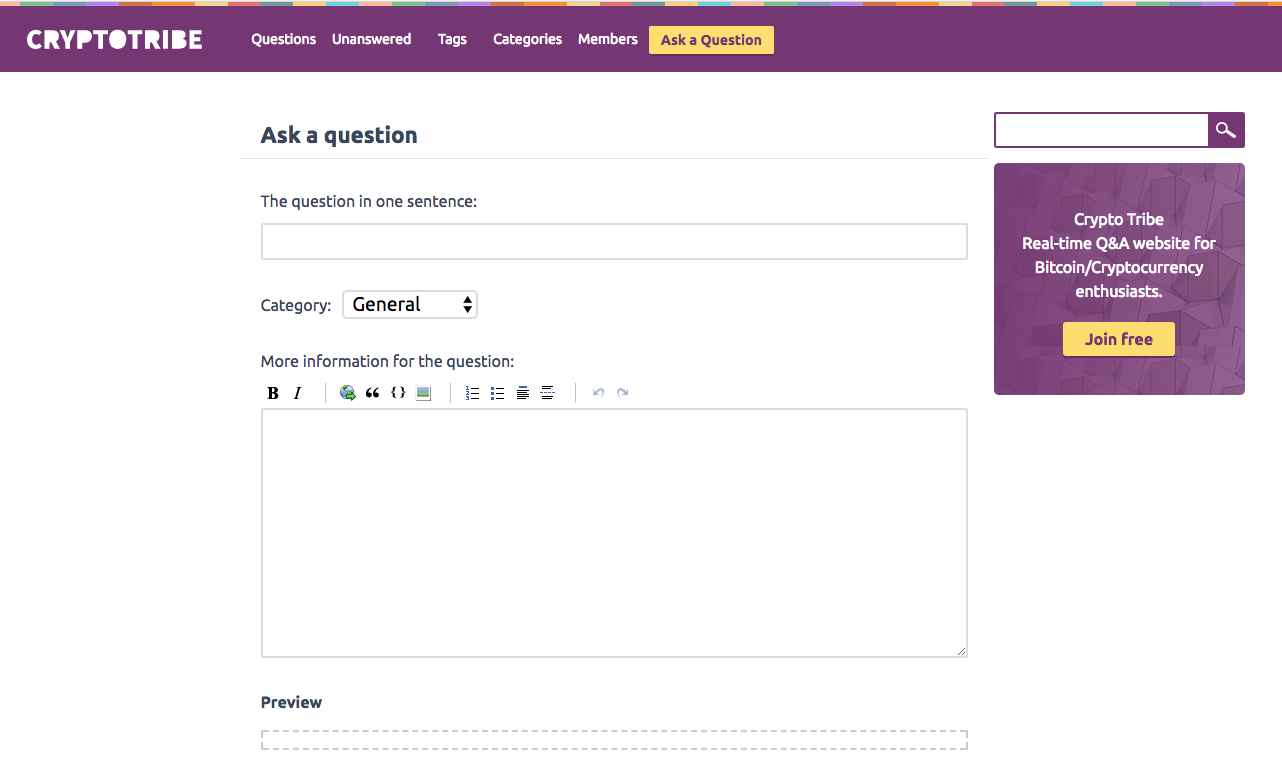Focus the question in one sentence field
This screenshot has width=1282, height=769.
click(x=614, y=242)
